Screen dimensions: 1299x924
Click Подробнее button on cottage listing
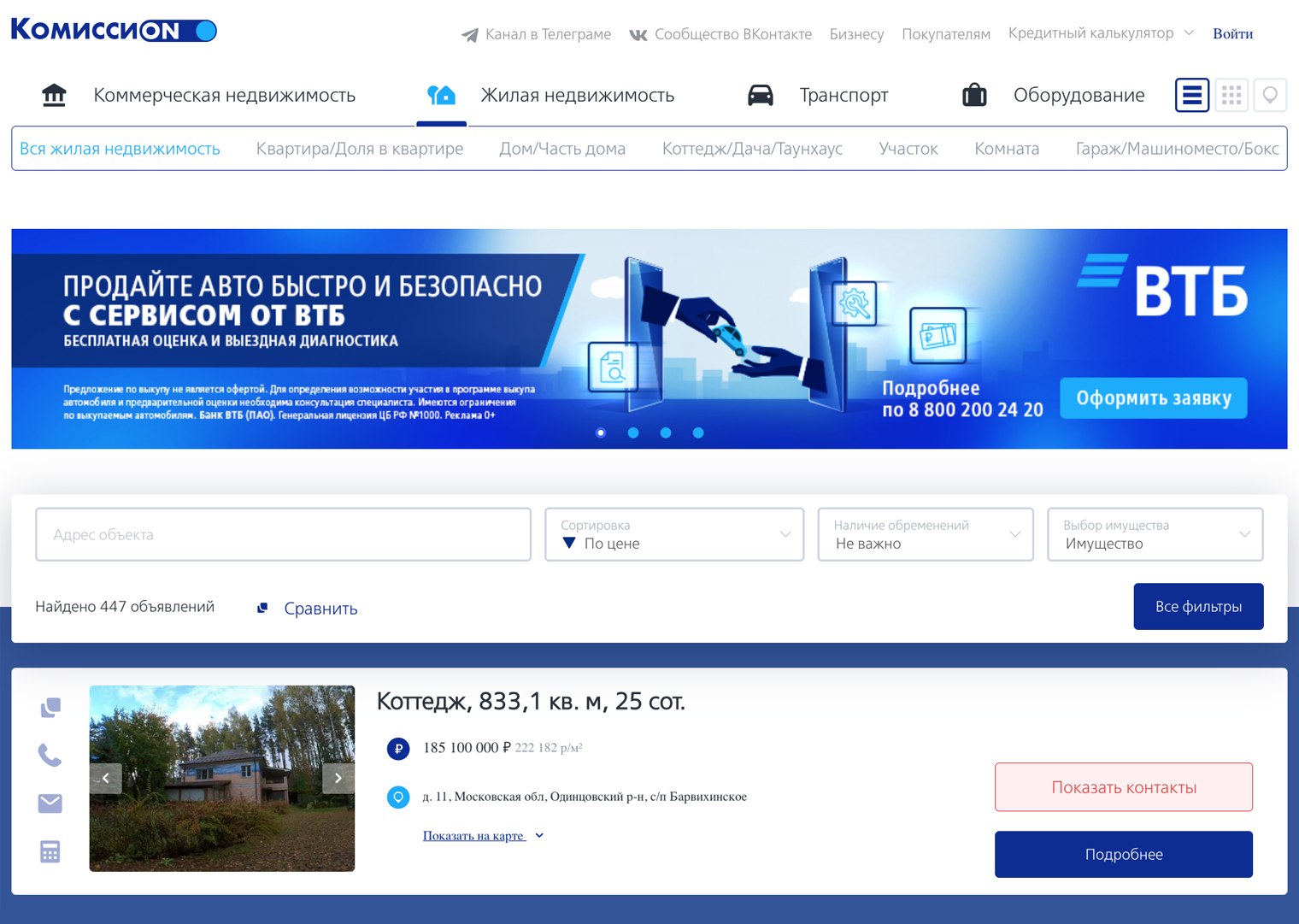tap(1123, 855)
